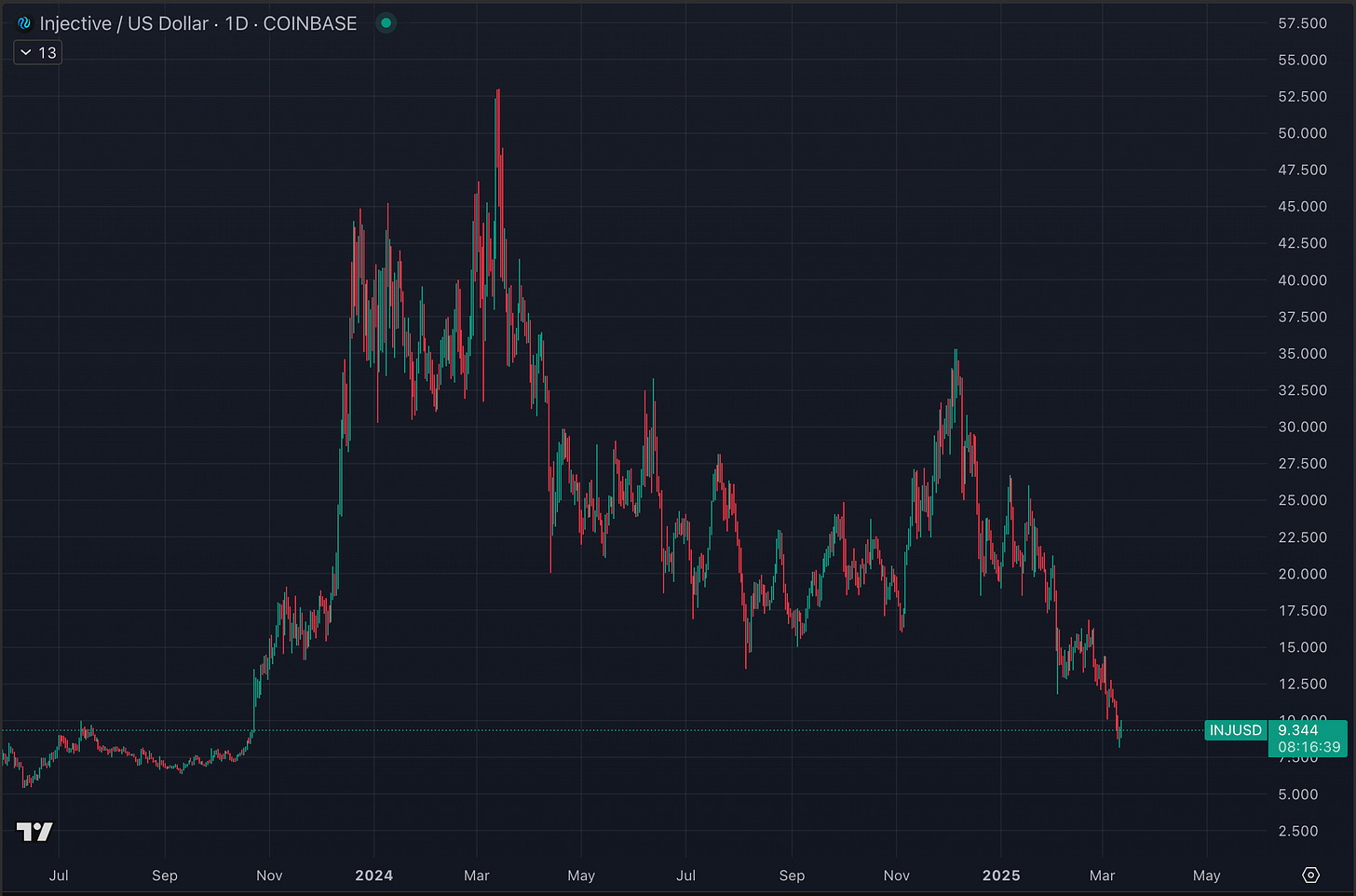Click the 17.500 price axis label
Image resolution: width=1356 pixels, height=896 pixels.
(x=1302, y=611)
